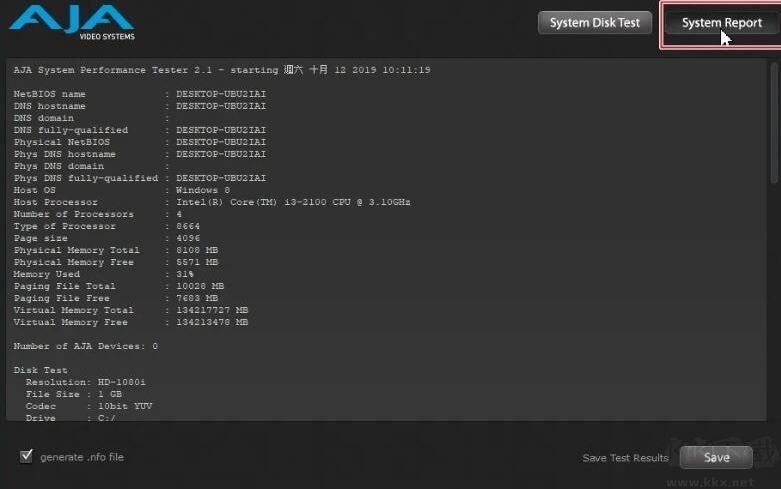Click the 'Number of AJA Devices: 0' line

(86, 346)
